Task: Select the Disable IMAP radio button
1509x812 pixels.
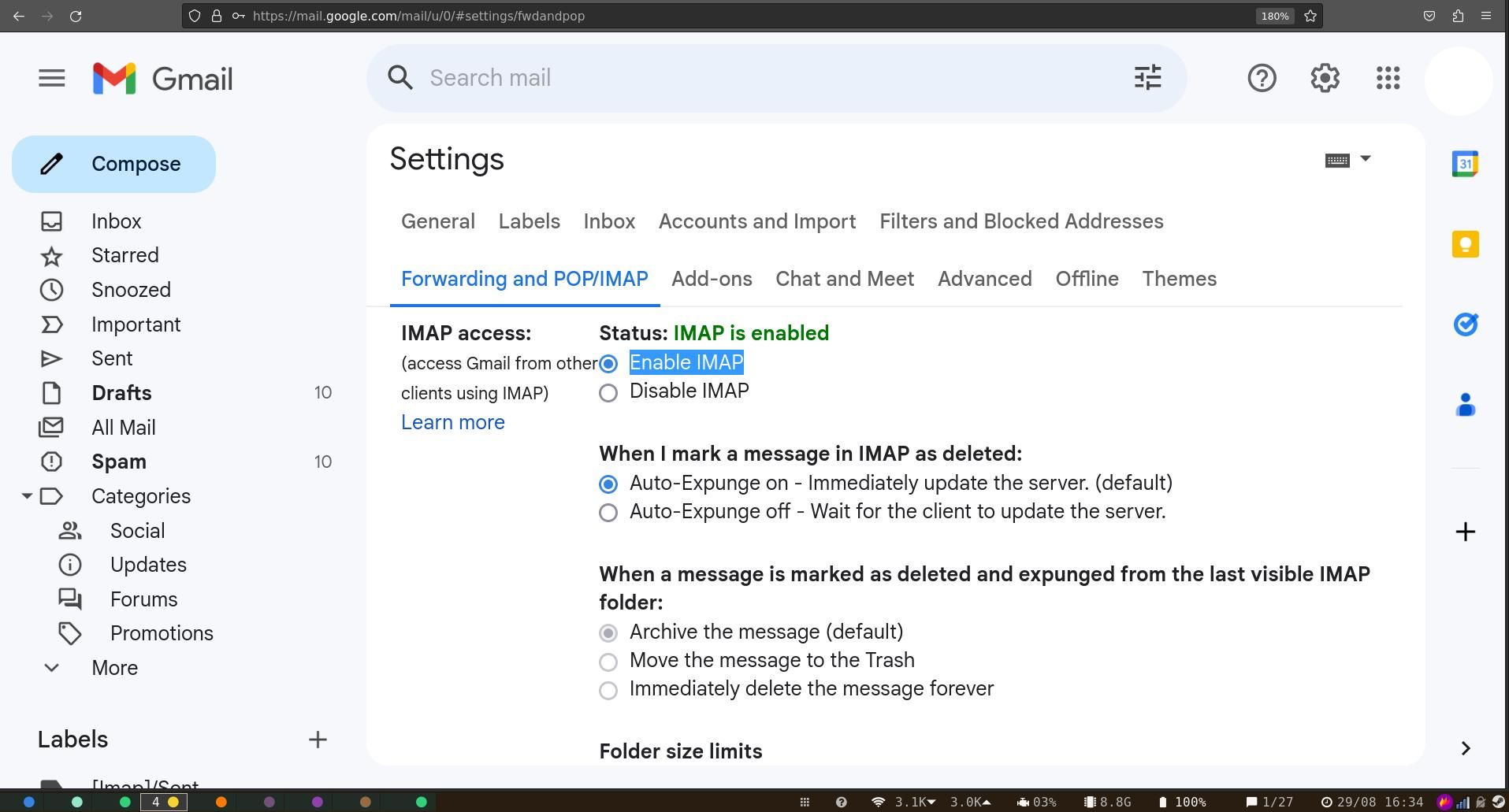Action: [x=608, y=392]
